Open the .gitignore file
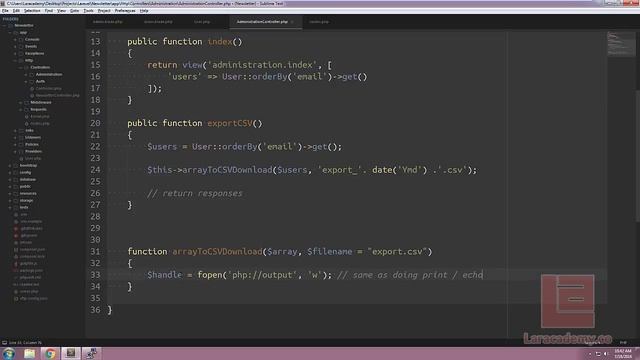Viewport: 640px width, 360px height. click(x=29, y=236)
